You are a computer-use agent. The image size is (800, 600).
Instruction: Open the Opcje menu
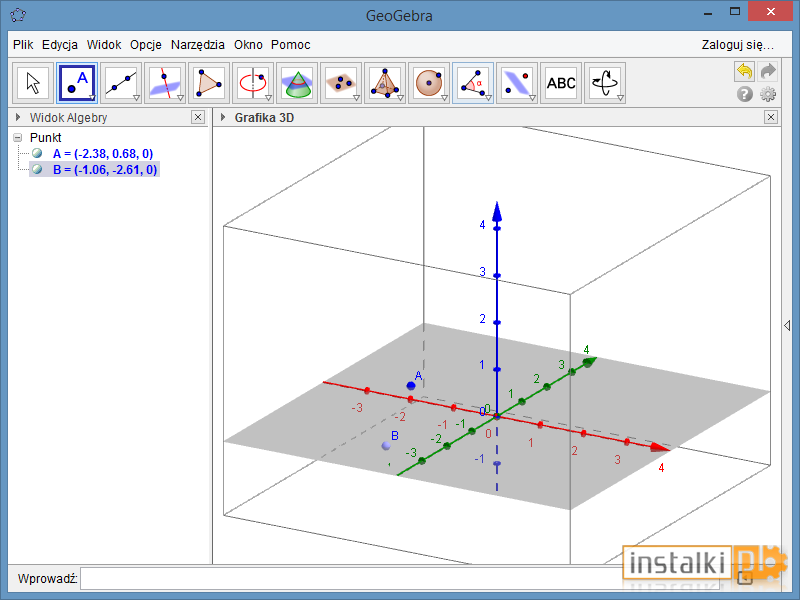coord(146,45)
